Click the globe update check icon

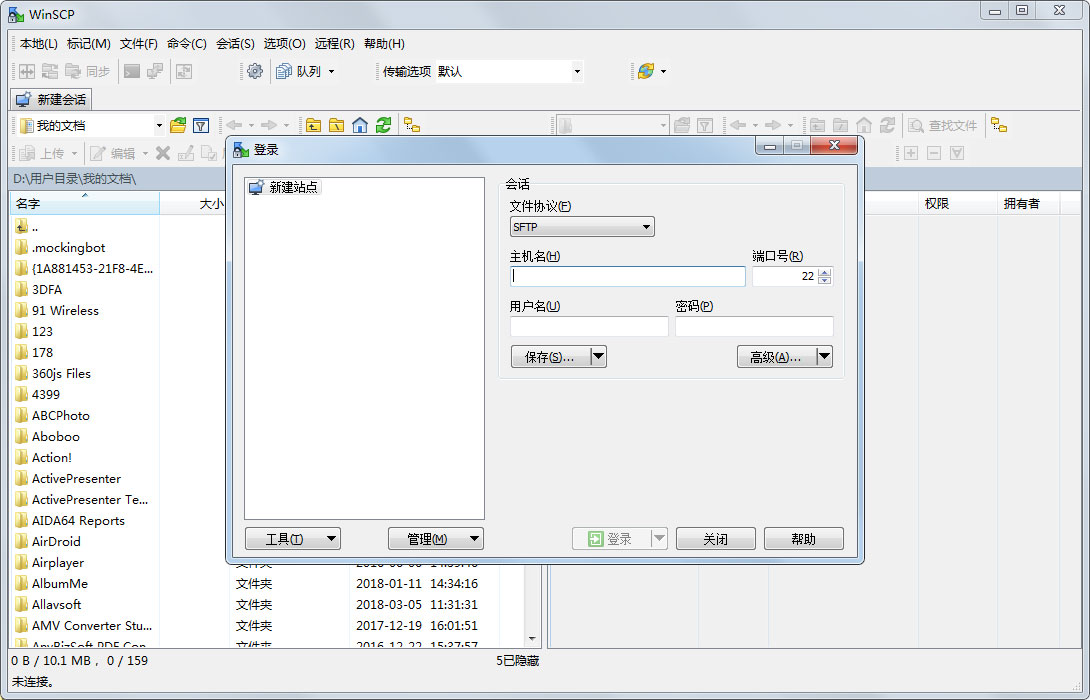coord(646,71)
